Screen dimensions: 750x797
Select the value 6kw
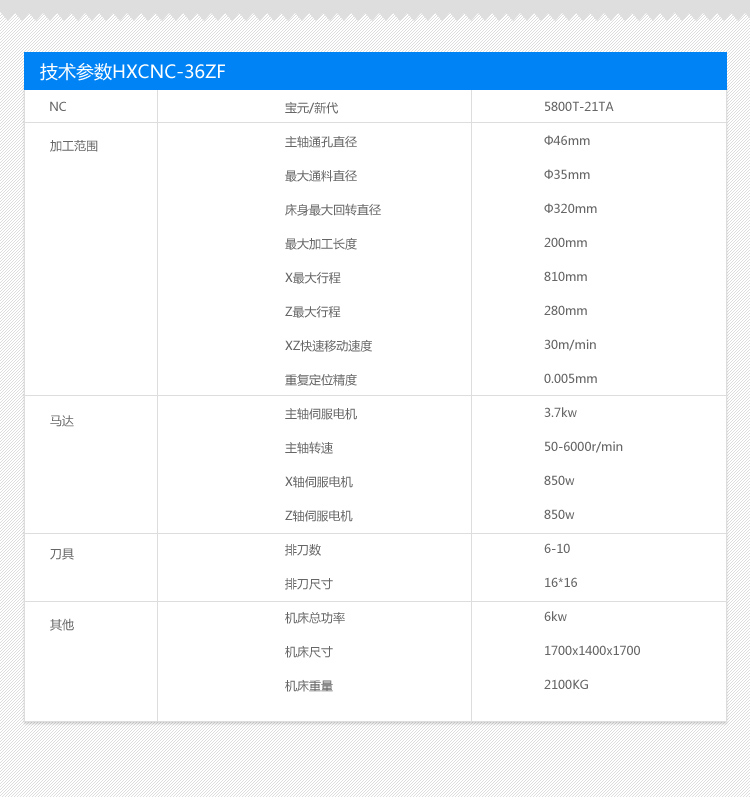click(555, 617)
